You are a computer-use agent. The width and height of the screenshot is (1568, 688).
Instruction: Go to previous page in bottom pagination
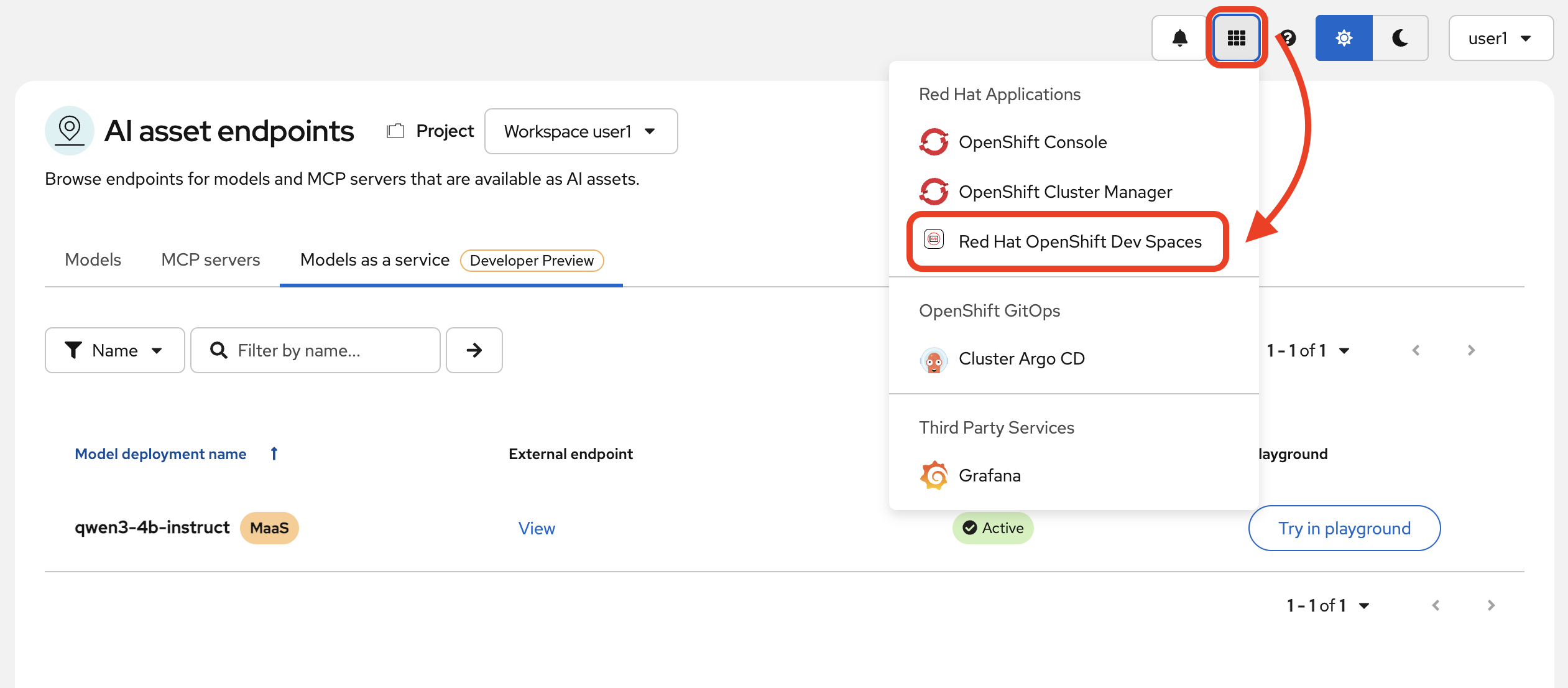[x=1436, y=605]
